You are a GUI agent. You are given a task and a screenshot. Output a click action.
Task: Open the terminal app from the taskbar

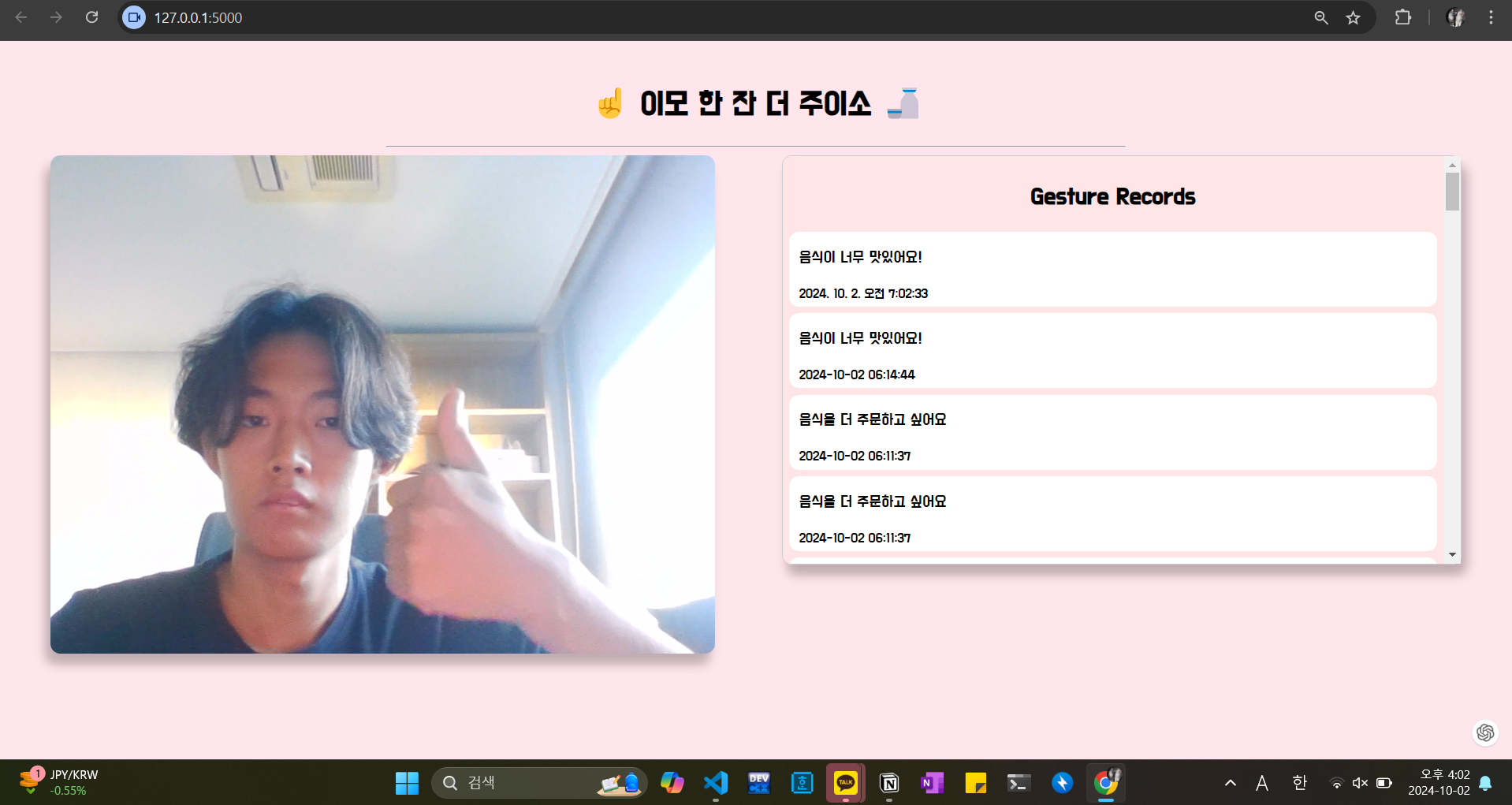(1019, 783)
